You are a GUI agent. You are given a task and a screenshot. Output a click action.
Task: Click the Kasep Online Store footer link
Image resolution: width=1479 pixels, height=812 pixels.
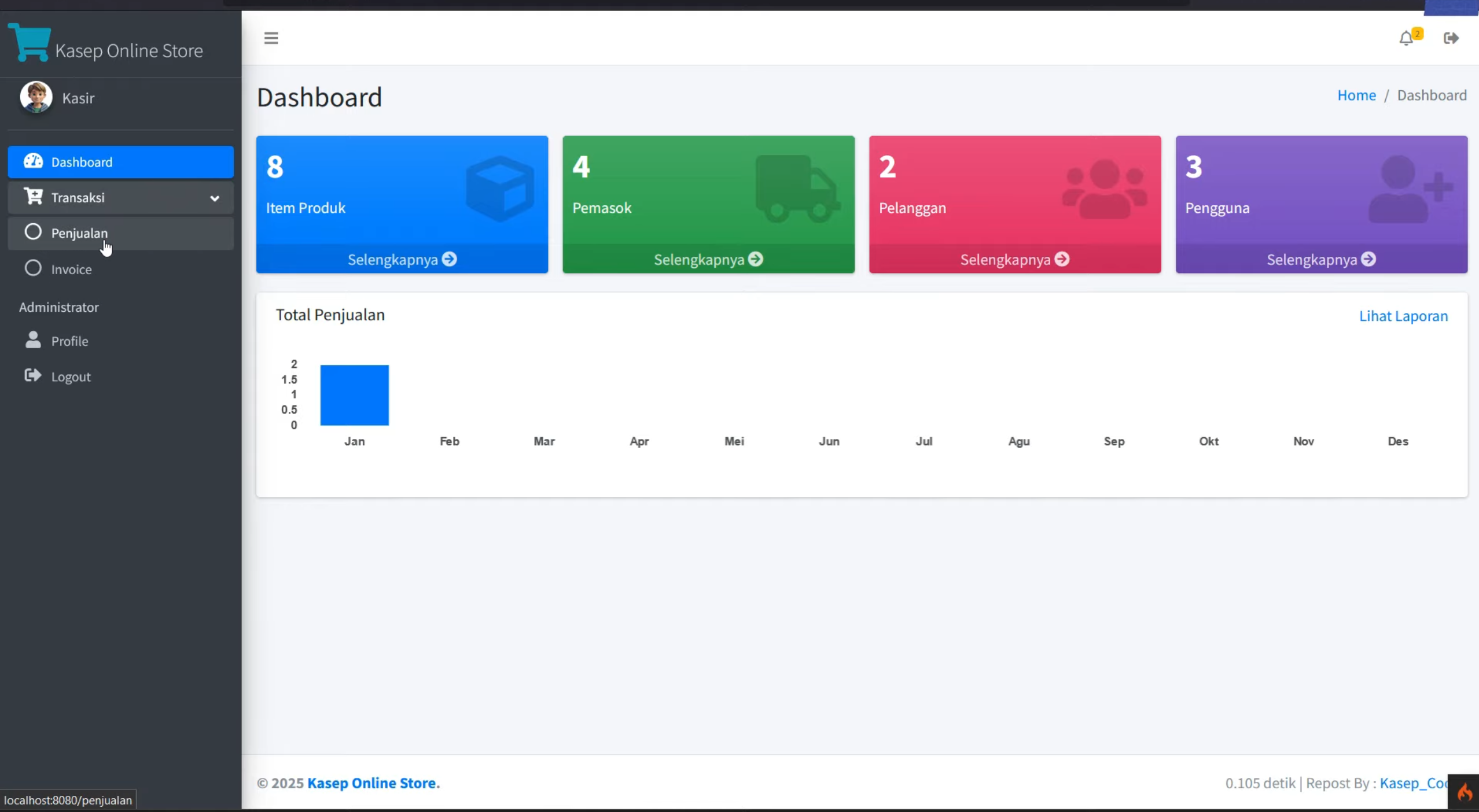[373, 783]
